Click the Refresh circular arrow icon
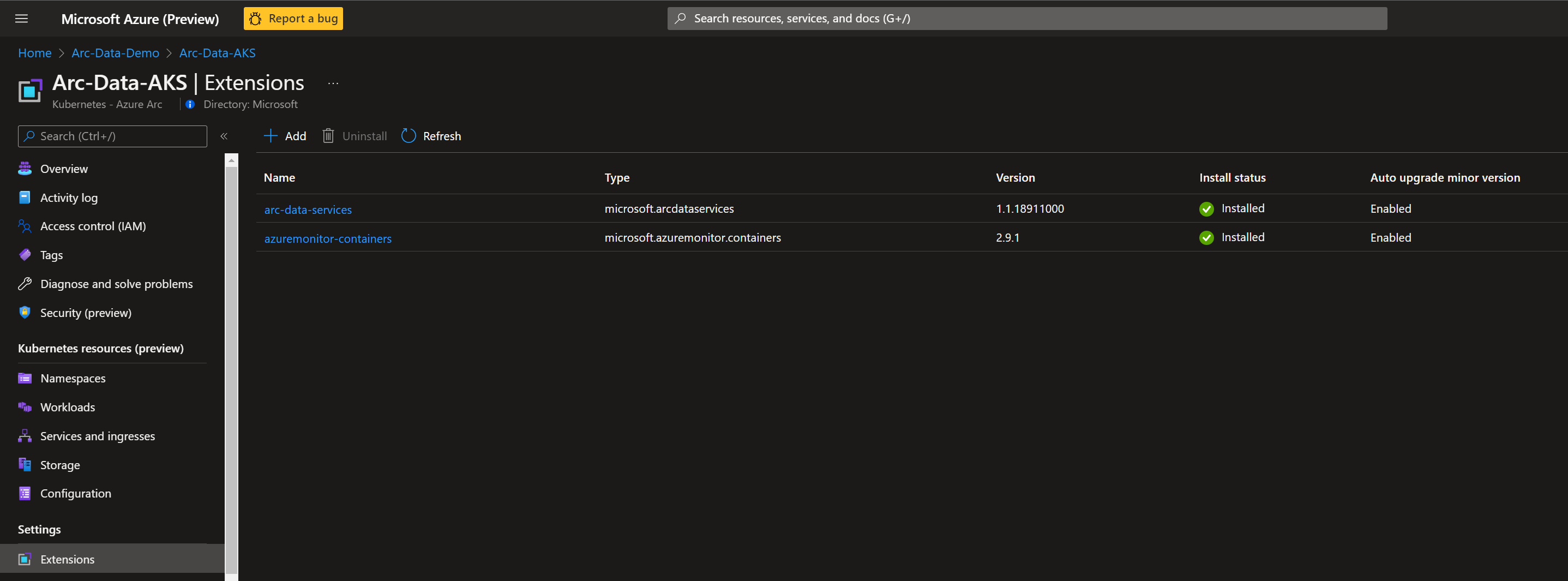 408,135
